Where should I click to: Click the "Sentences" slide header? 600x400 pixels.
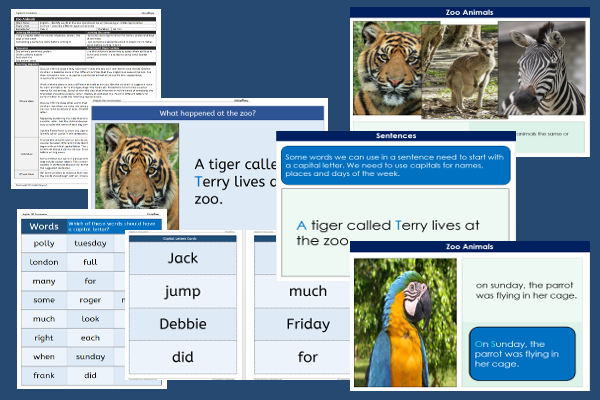tap(396, 136)
